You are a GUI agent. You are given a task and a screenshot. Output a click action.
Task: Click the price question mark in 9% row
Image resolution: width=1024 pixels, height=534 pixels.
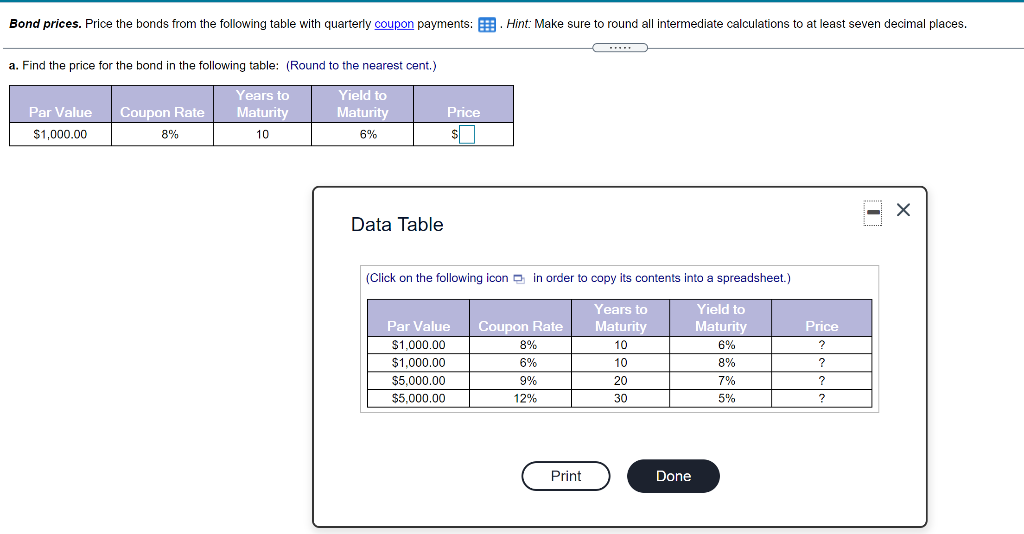[x=822, y=381]
